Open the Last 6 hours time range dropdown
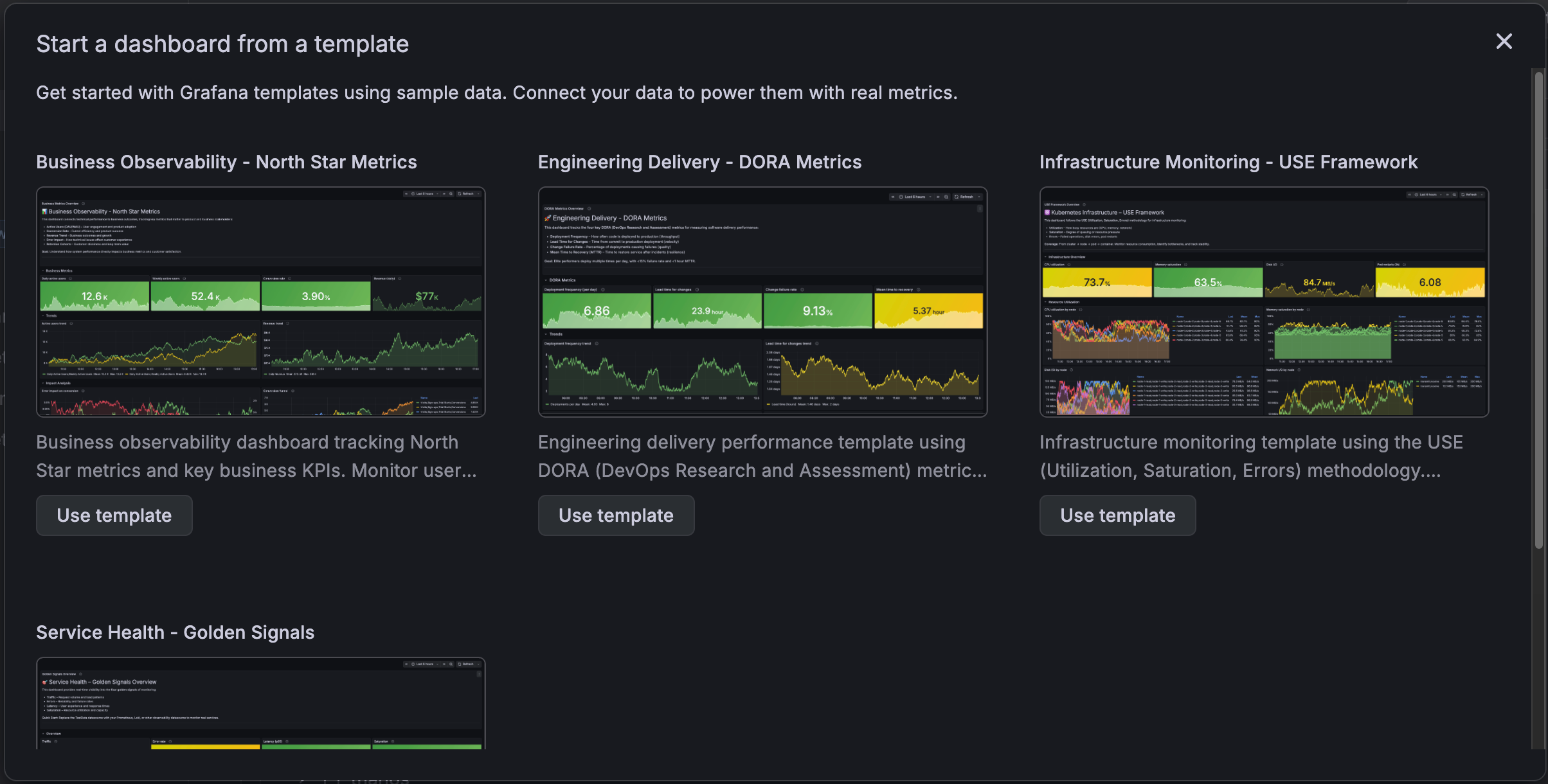 point(424,193)
